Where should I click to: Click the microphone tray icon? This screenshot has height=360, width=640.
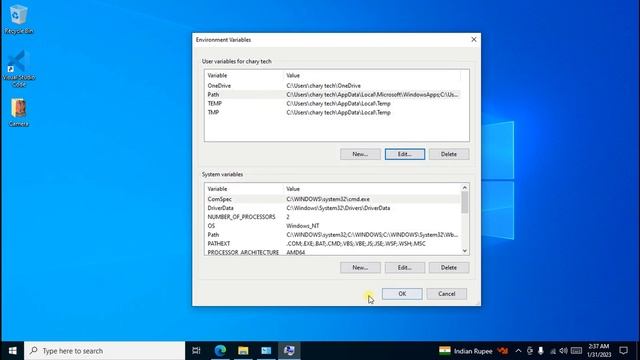click(541, 351)
